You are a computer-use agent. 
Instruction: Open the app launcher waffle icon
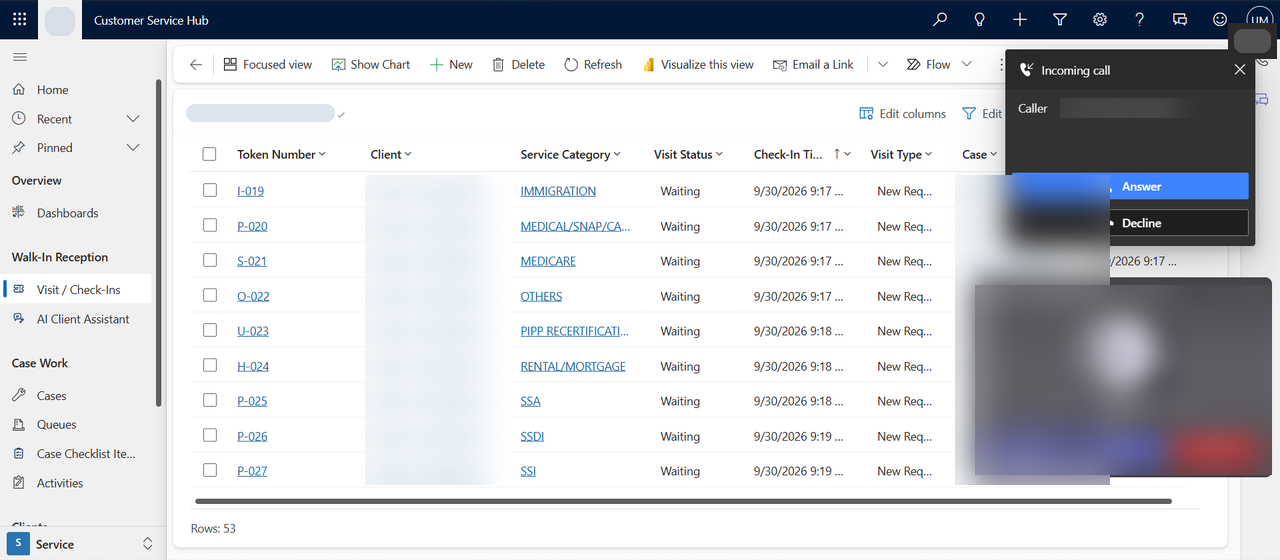pyautogui.click(x=20, y=19)
